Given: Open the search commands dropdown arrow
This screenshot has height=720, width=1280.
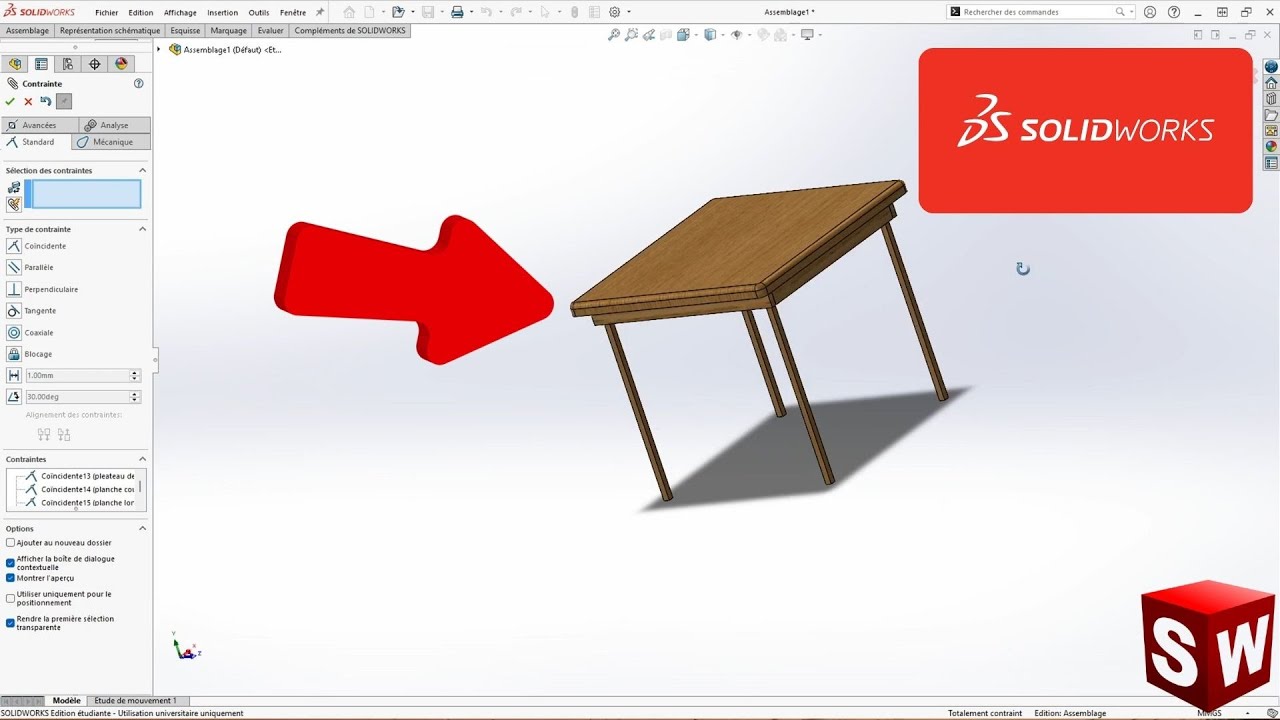Looking at the screenshot, I should pos(1131,12).
